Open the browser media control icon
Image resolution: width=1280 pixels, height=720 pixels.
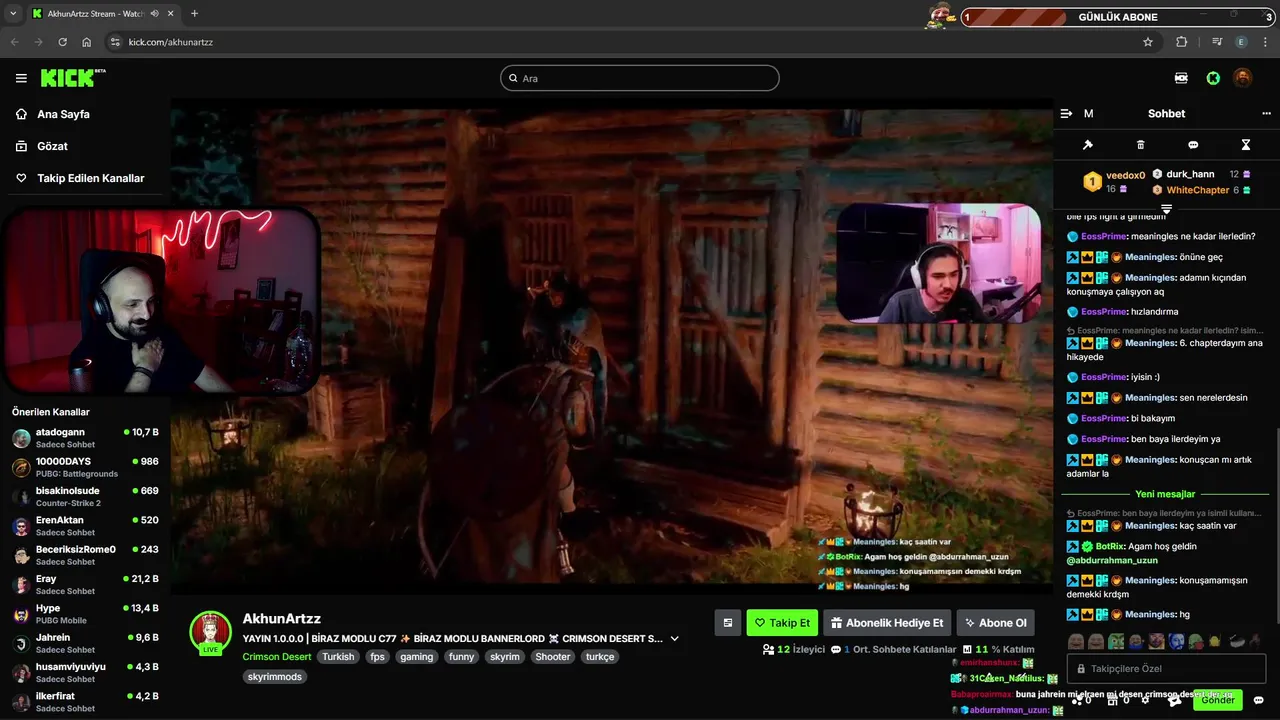1217,42
